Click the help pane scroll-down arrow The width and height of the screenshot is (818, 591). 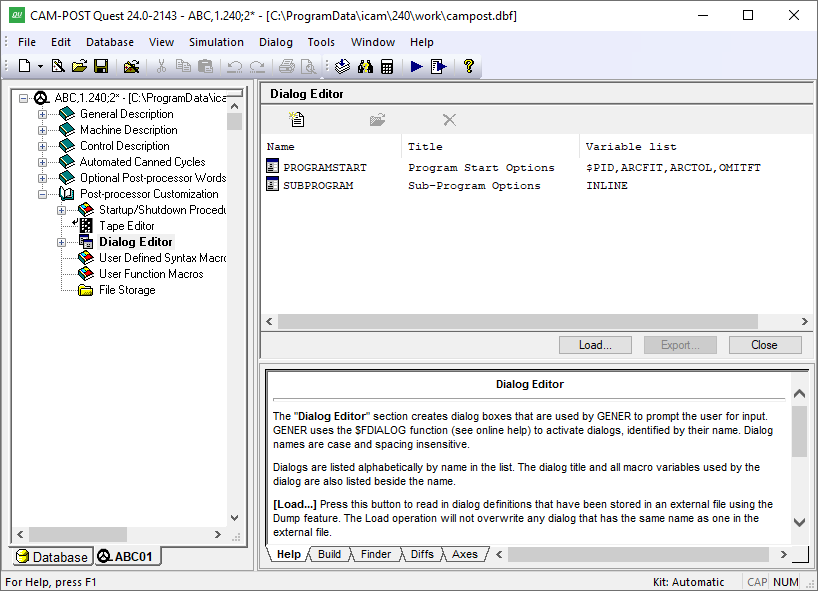pyautogui.click(x=799, y=522)
